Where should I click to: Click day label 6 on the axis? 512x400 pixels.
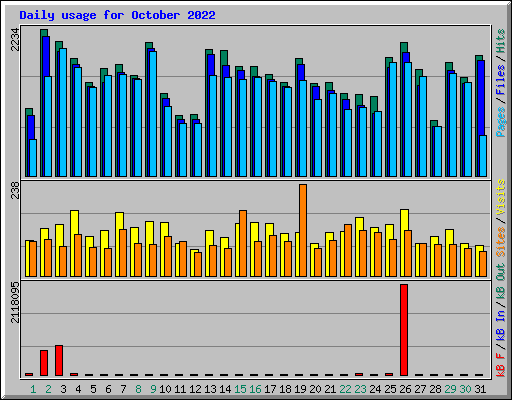coord(108,389)
